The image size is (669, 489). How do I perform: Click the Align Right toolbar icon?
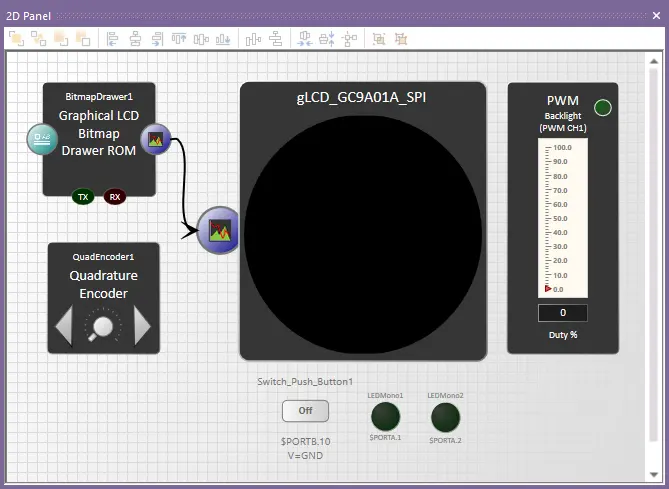click(x=157, y=39)
